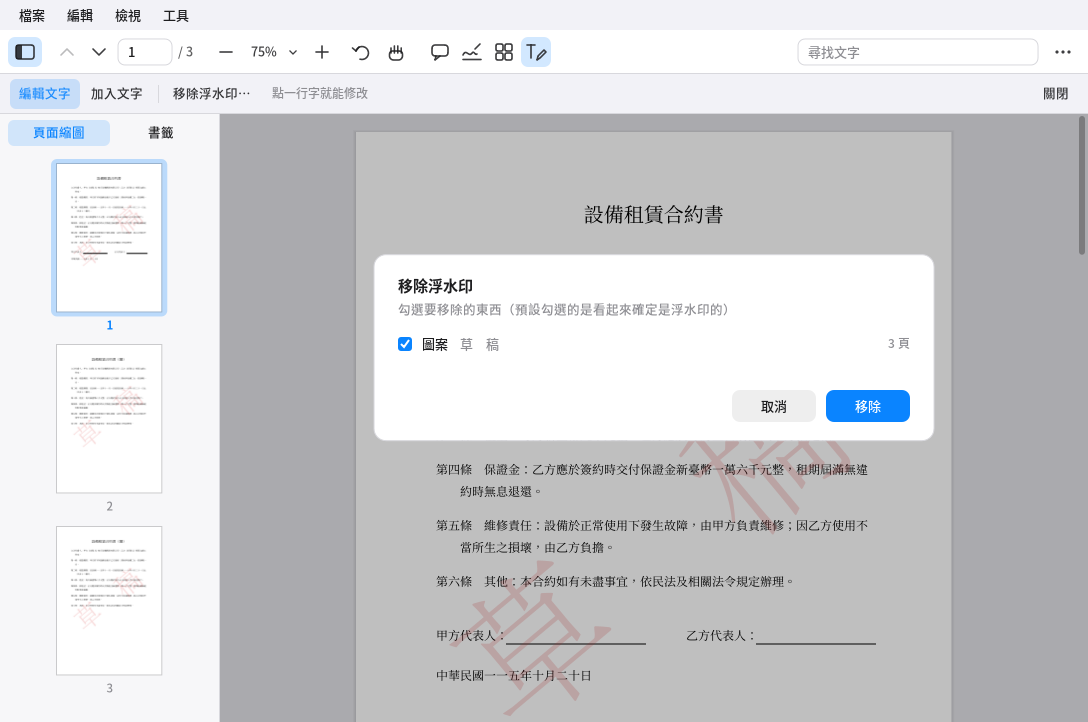1088x722 pixels.
Task: Select the hand pan tool
Action: coord(396,52)
